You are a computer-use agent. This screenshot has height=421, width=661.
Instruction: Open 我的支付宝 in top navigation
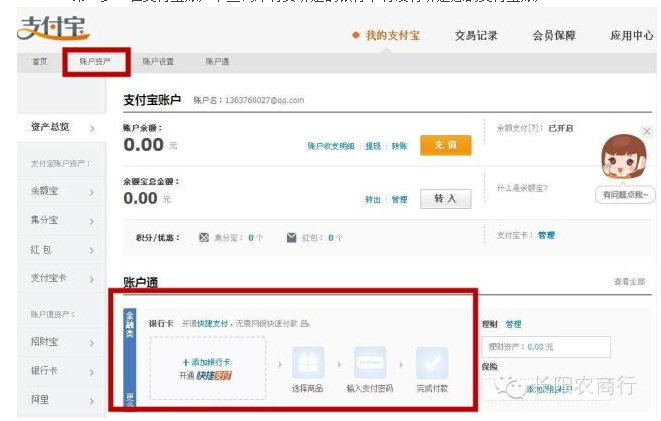coord(392,35)
